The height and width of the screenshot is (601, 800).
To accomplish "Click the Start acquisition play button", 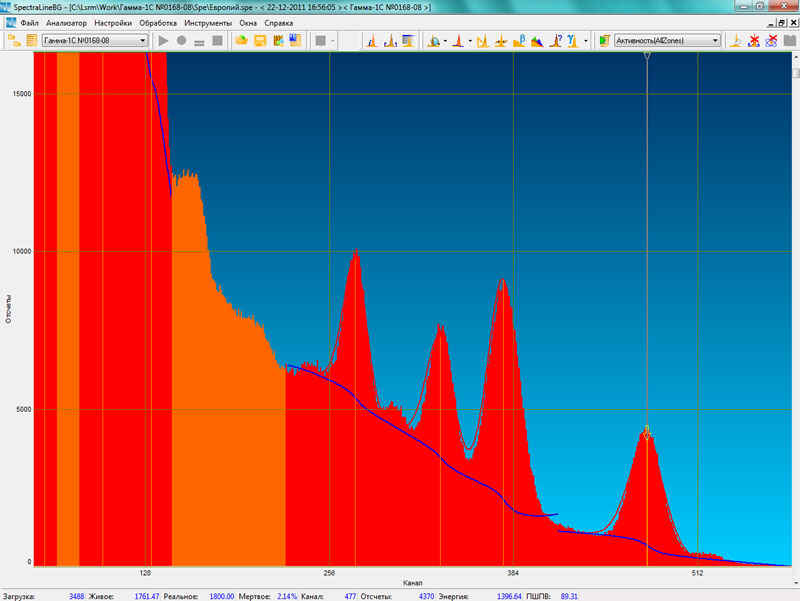I will coord(164,41).
